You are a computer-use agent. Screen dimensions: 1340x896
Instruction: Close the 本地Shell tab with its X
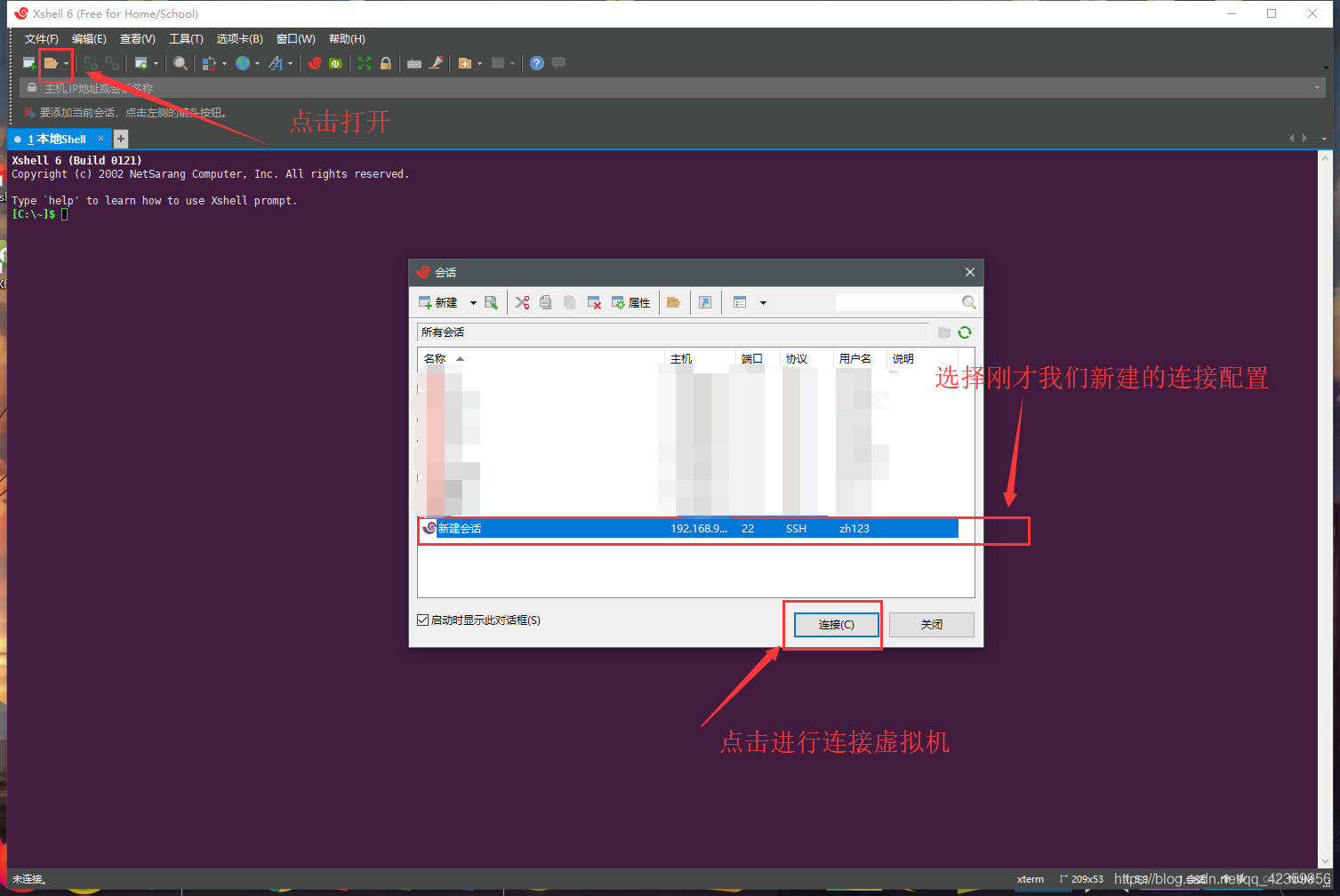[101, 139]
